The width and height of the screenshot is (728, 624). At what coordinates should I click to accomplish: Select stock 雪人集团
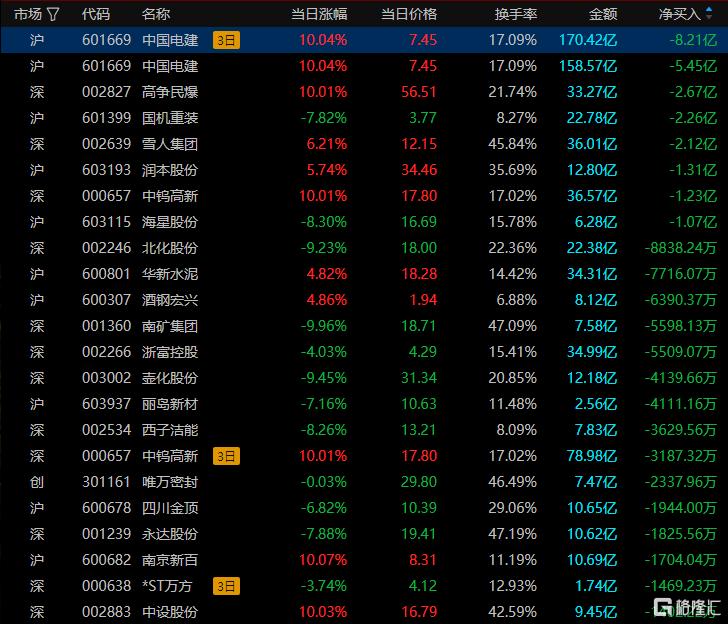(x=170, y=144)
